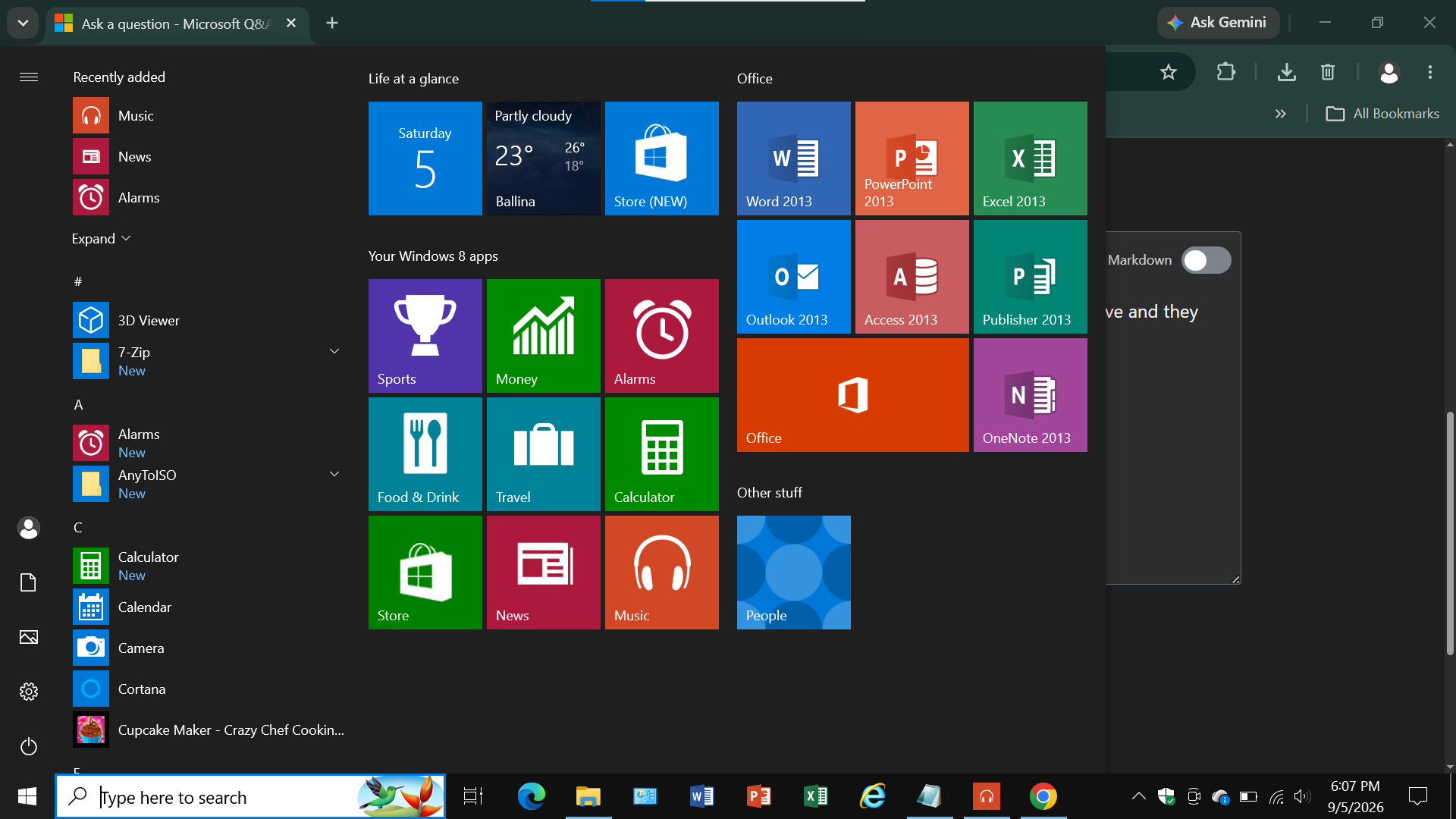Bookmark this page with the star
1456x819 pixels.
(1169, 72)
